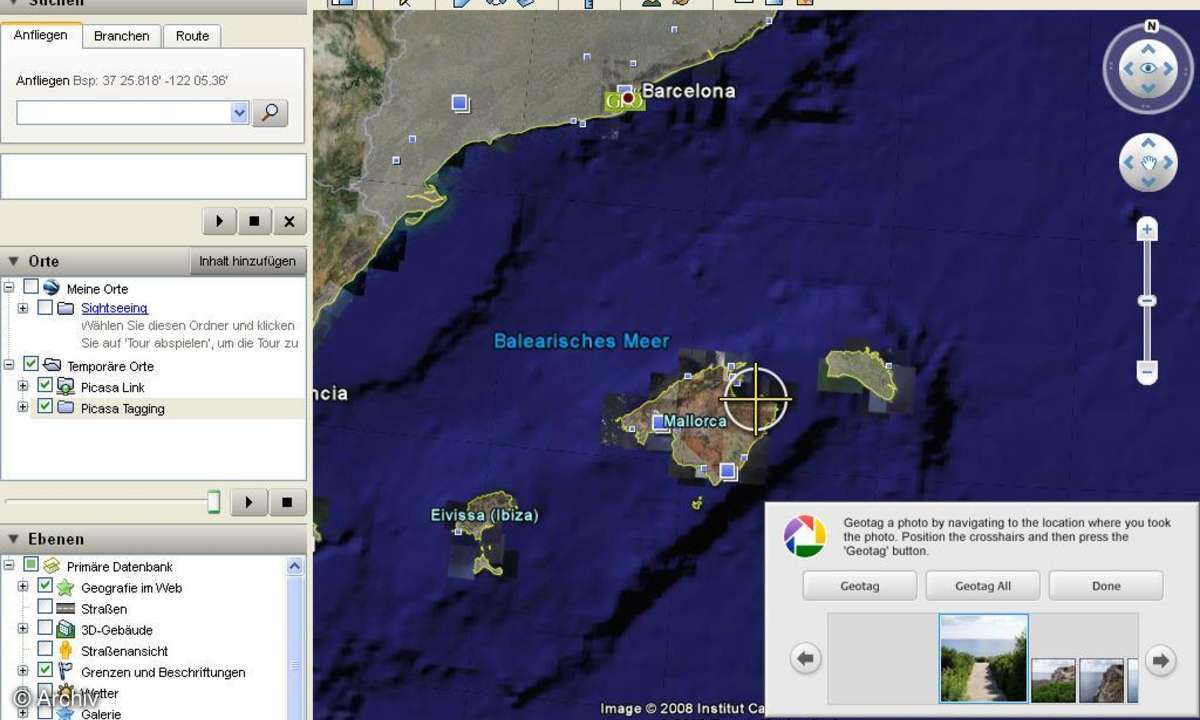Move map right with hand joystick arrow
1200x720 pixels.
1168,162
